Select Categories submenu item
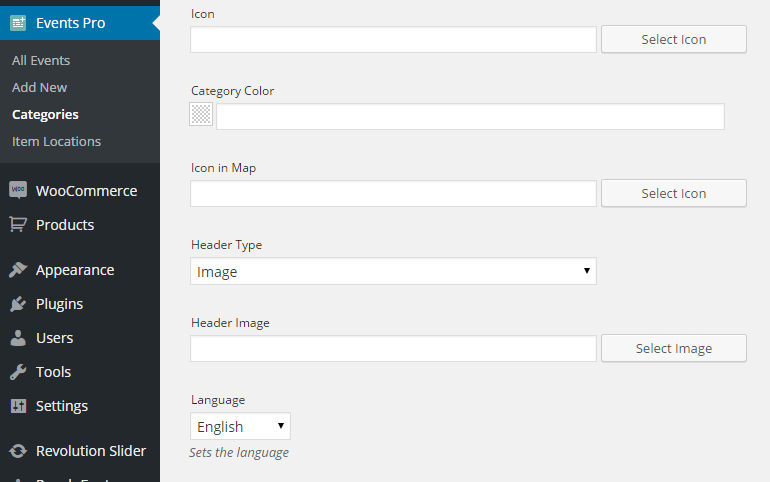770x482 pixels. click(45, 114)
